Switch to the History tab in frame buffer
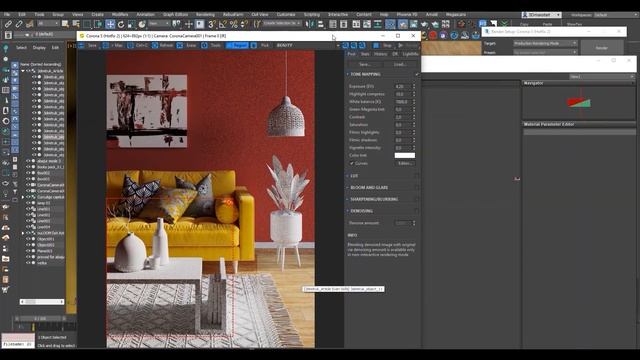 pyautogui.click(x=380, y=54)
